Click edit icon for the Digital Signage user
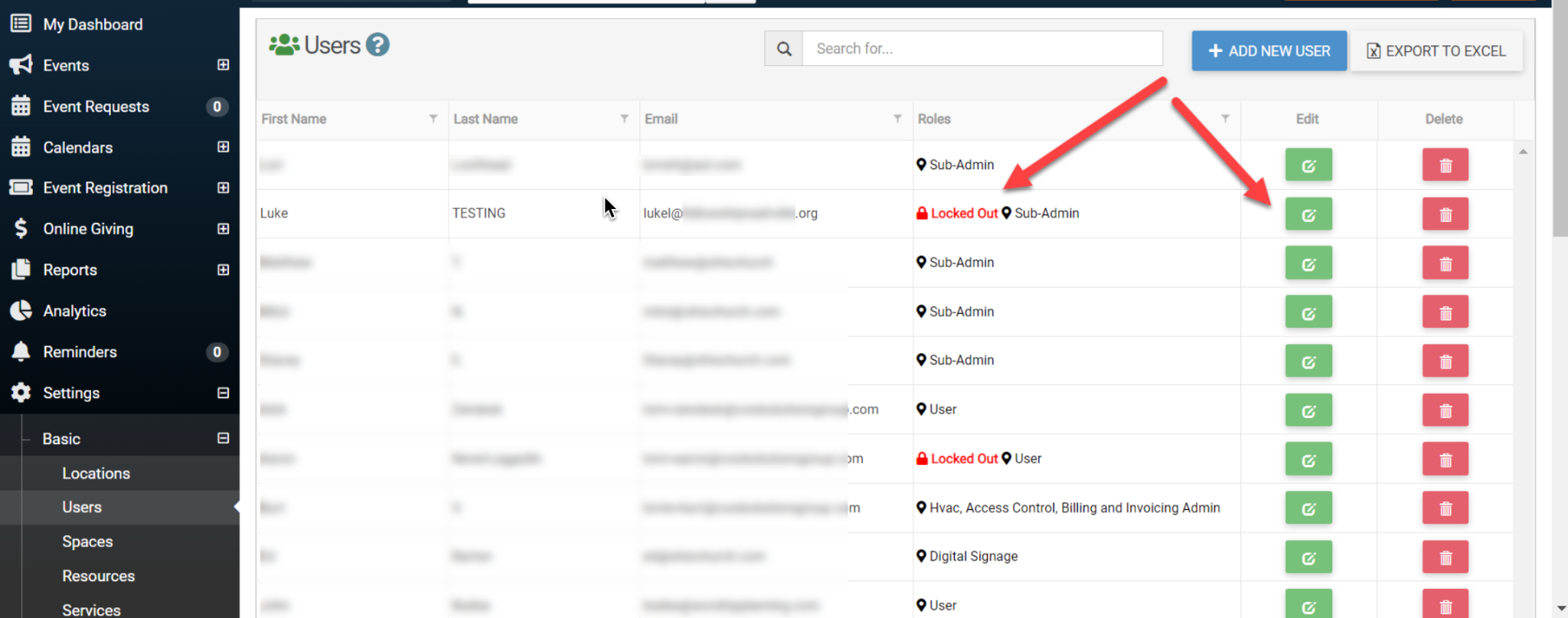The image size is (1568, 618). 1308,558
